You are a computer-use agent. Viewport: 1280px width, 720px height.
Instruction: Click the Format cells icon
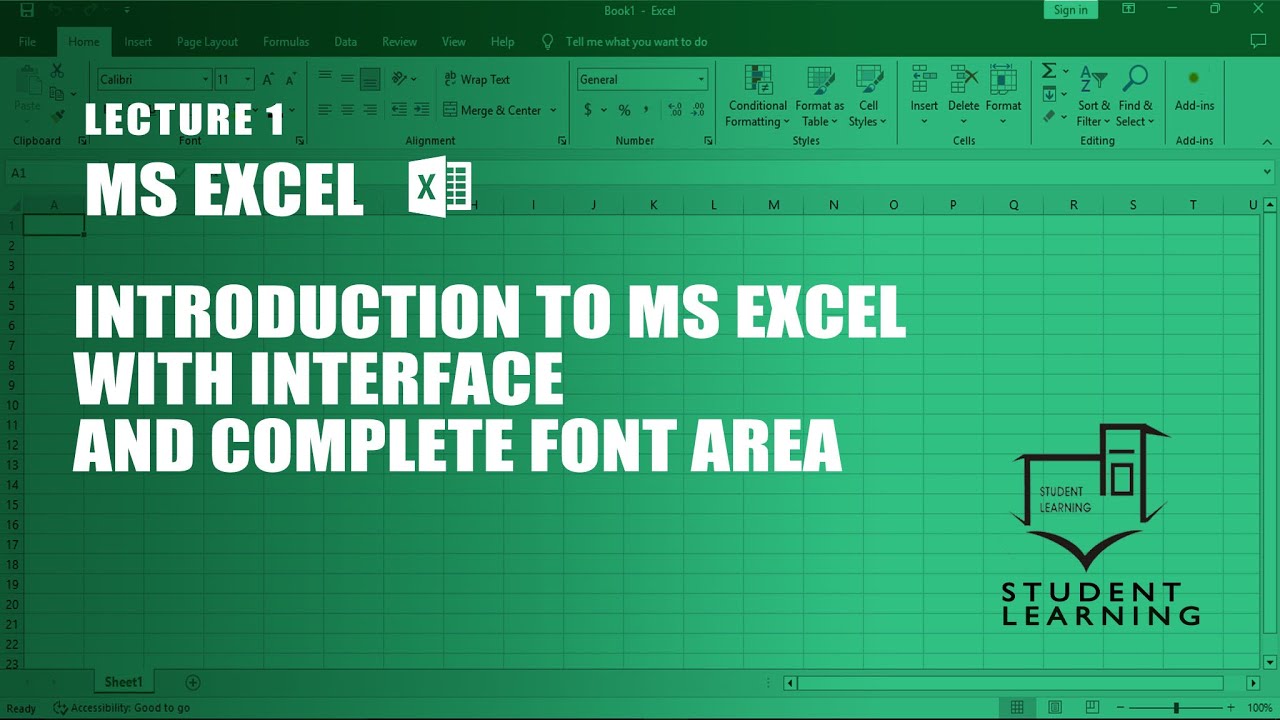[x=1003, y=80]
